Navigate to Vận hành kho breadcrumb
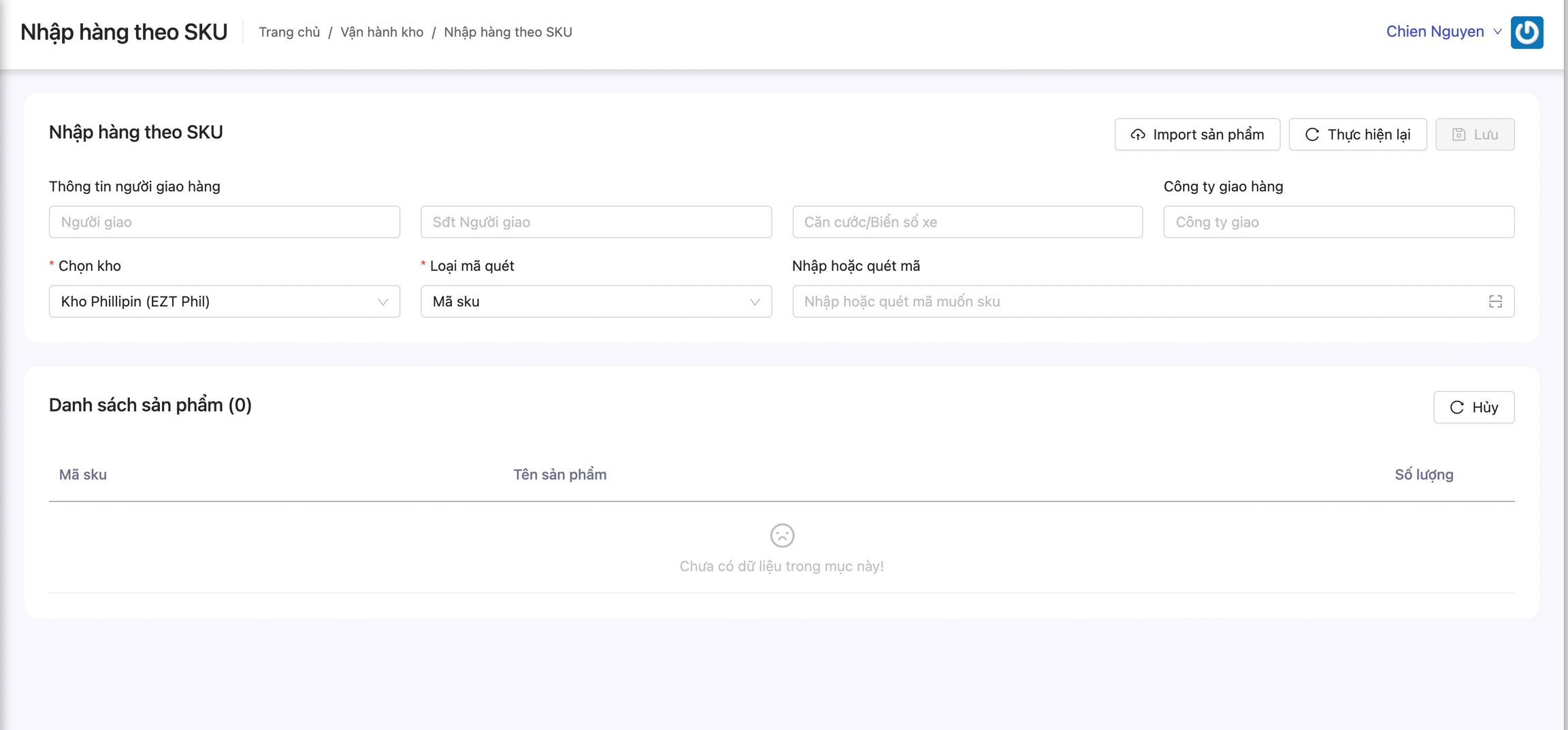1568x730 pixels. pyautogui.click(x=382, y=32)
